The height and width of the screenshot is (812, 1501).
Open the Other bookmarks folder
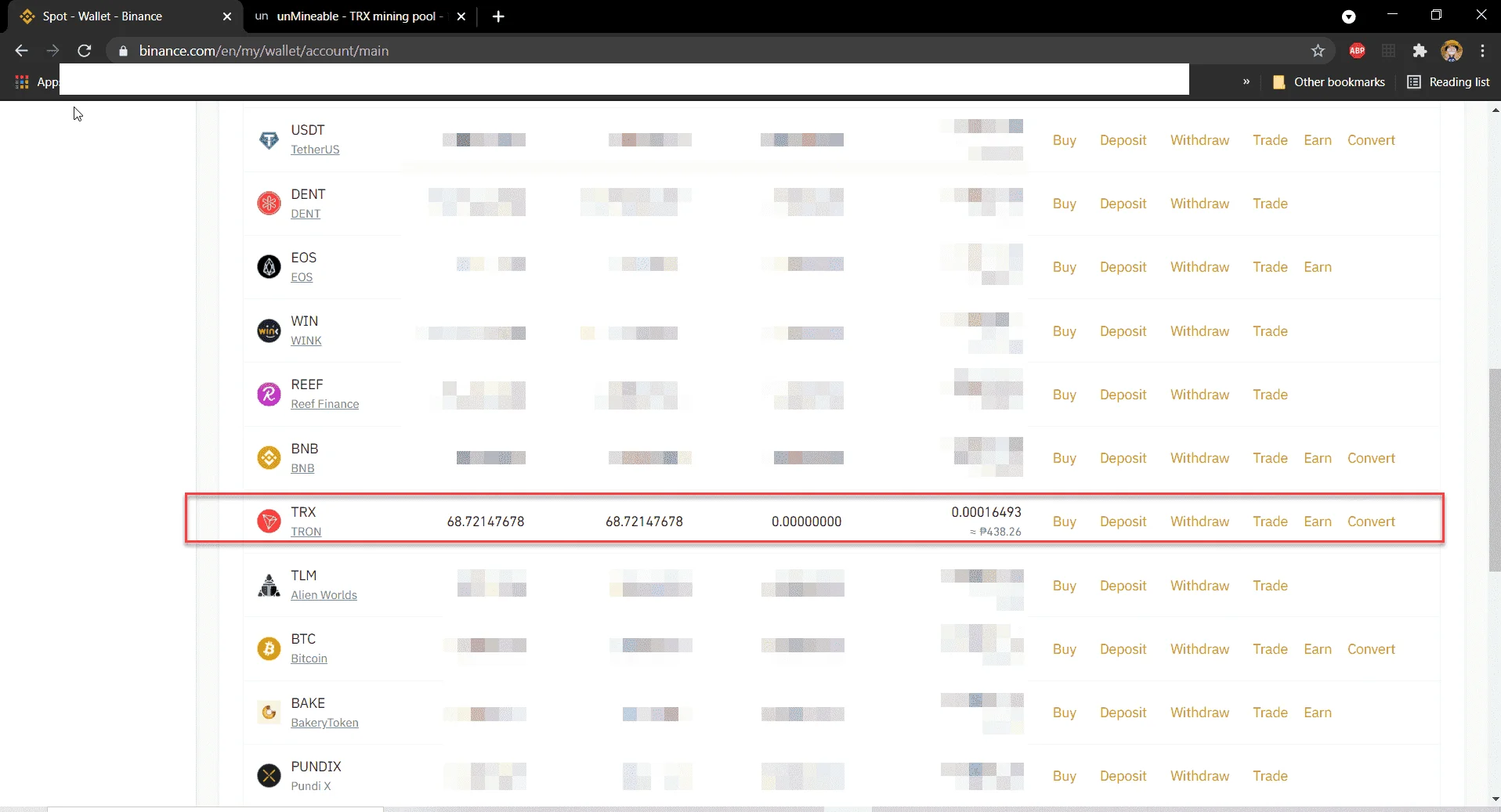tap(1329, 81)
